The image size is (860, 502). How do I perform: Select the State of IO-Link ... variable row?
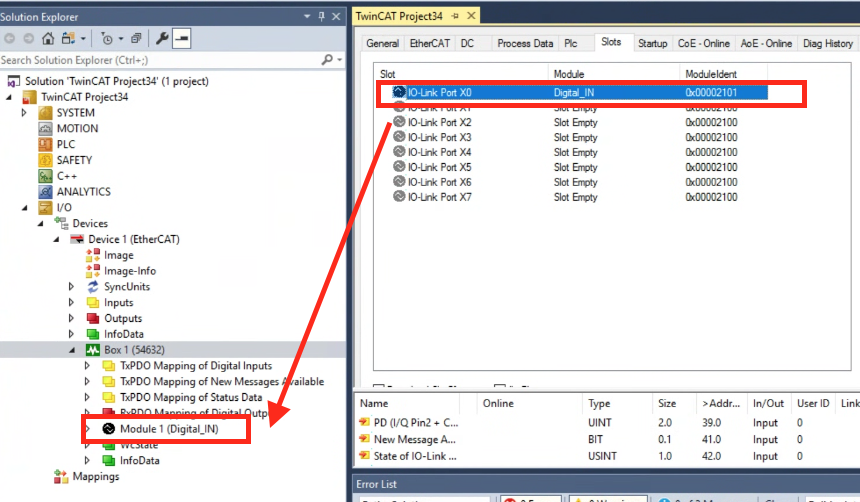click(606, 456)
